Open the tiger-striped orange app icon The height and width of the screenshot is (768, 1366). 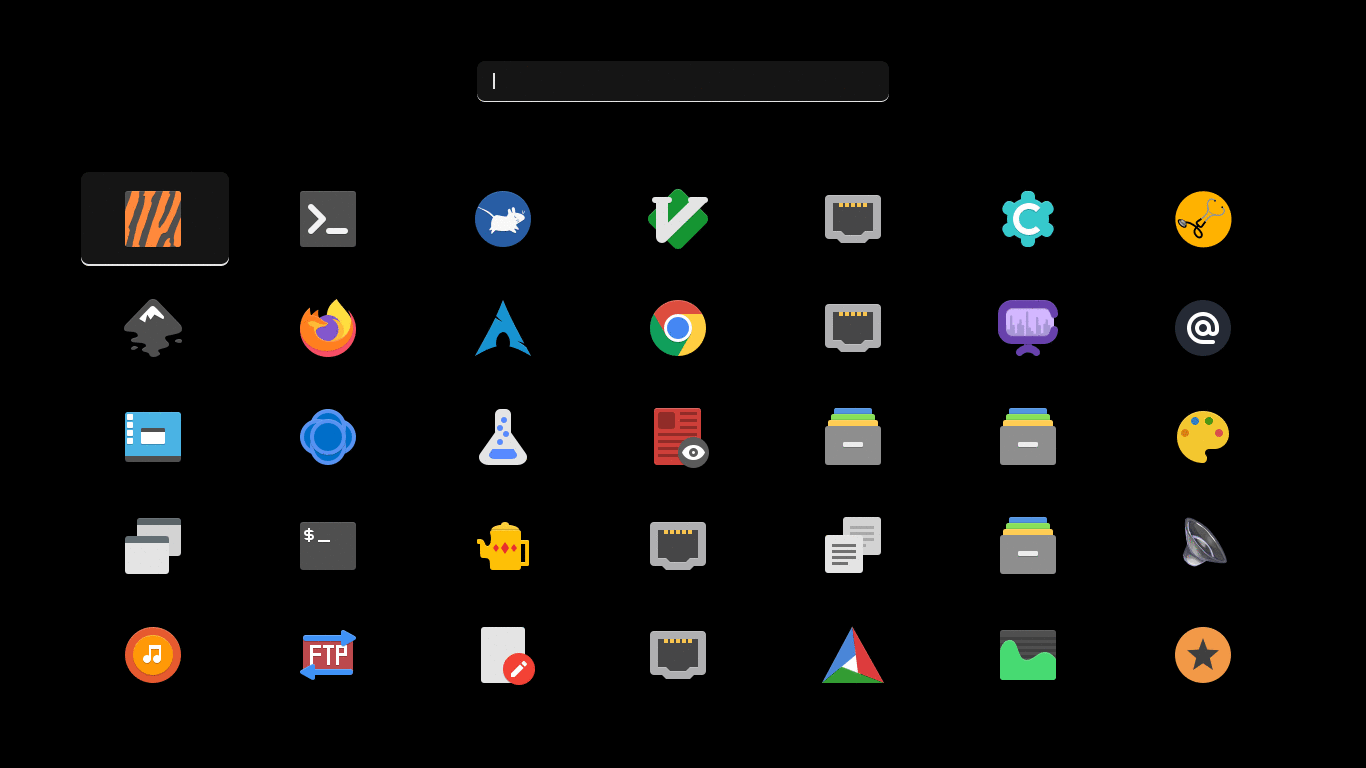click(x=153, y=219)
